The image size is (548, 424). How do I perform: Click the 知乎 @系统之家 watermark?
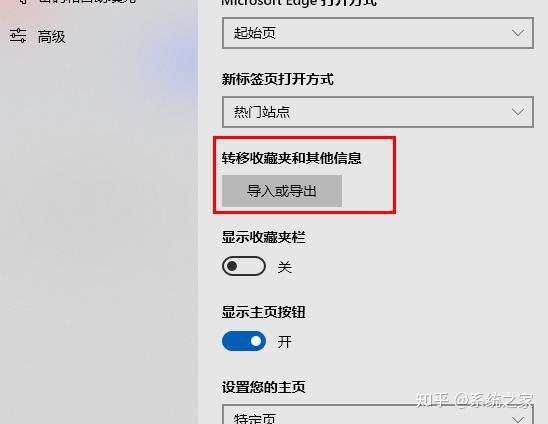point(475,400)
